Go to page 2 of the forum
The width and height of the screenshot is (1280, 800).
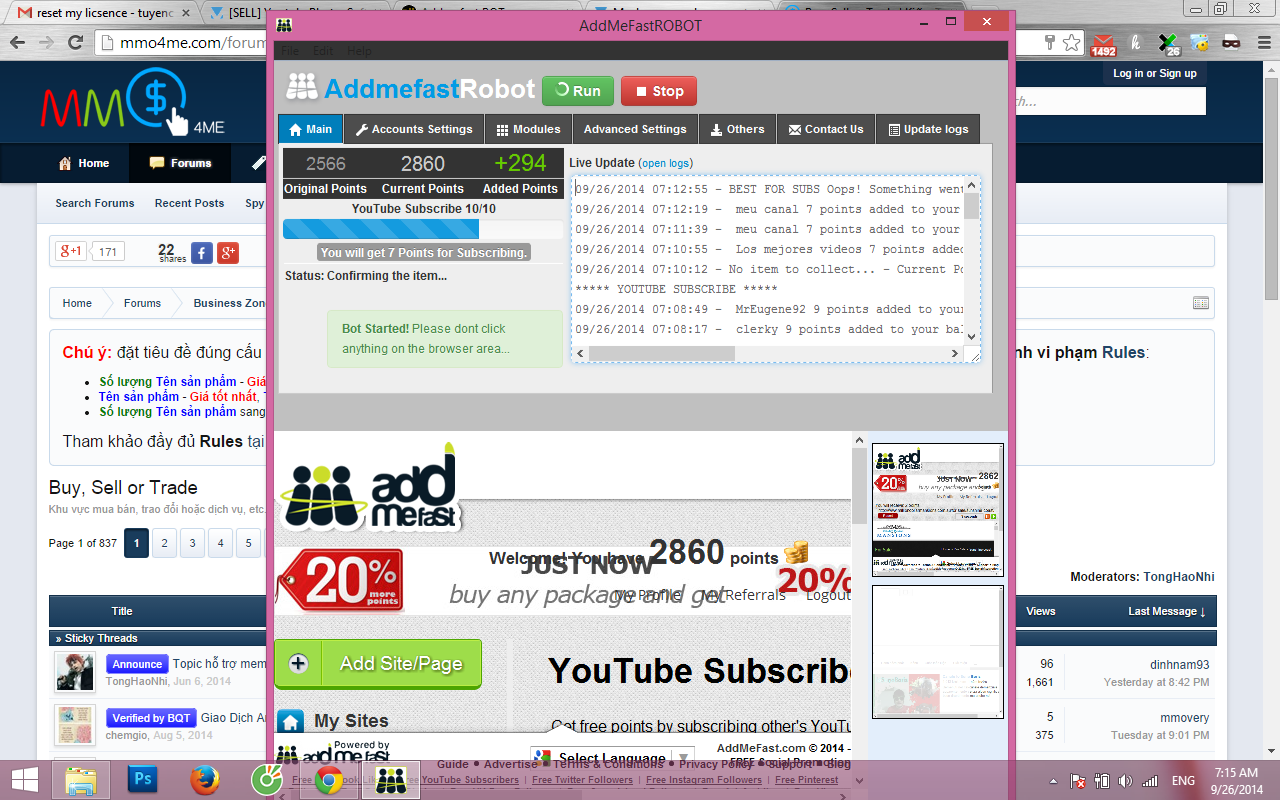[164, 543]
